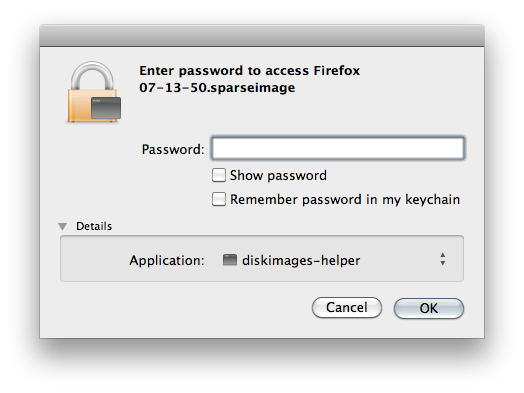Screen dimensions: 524x393
Task: Click the padlock disk image icon
Action: click(94, 92)
